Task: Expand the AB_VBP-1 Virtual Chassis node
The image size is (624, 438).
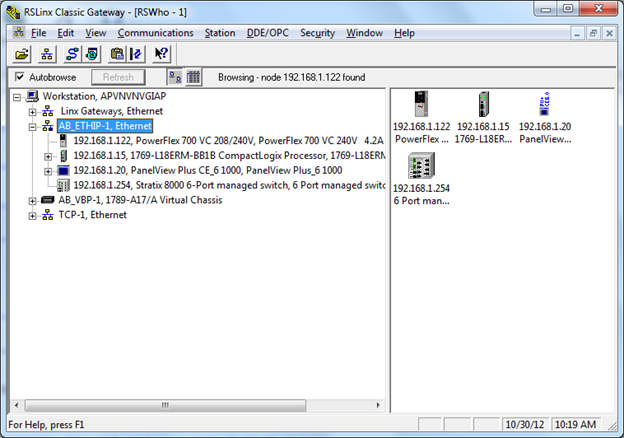Action: pyautogui.click(x=32, y=201)
